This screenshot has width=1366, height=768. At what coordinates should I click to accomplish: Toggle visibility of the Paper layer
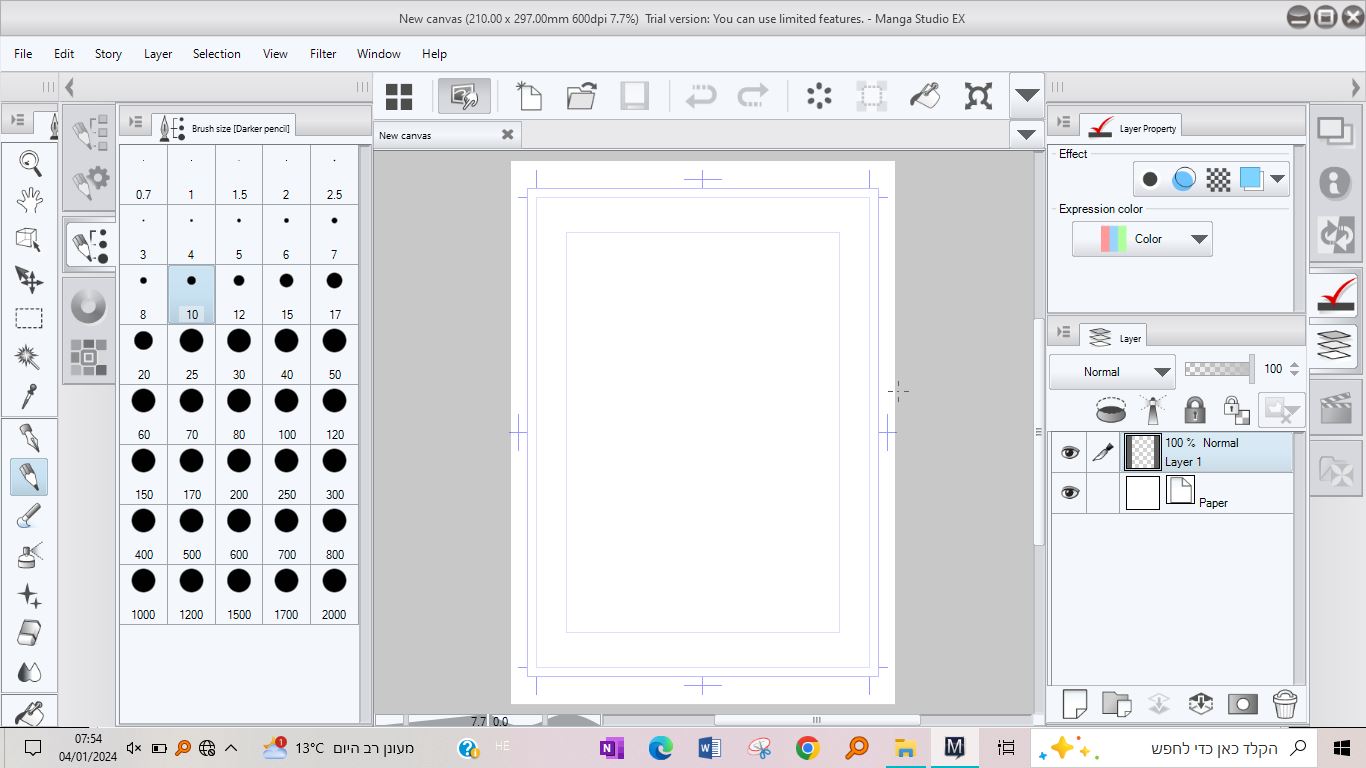(1070, 493)
